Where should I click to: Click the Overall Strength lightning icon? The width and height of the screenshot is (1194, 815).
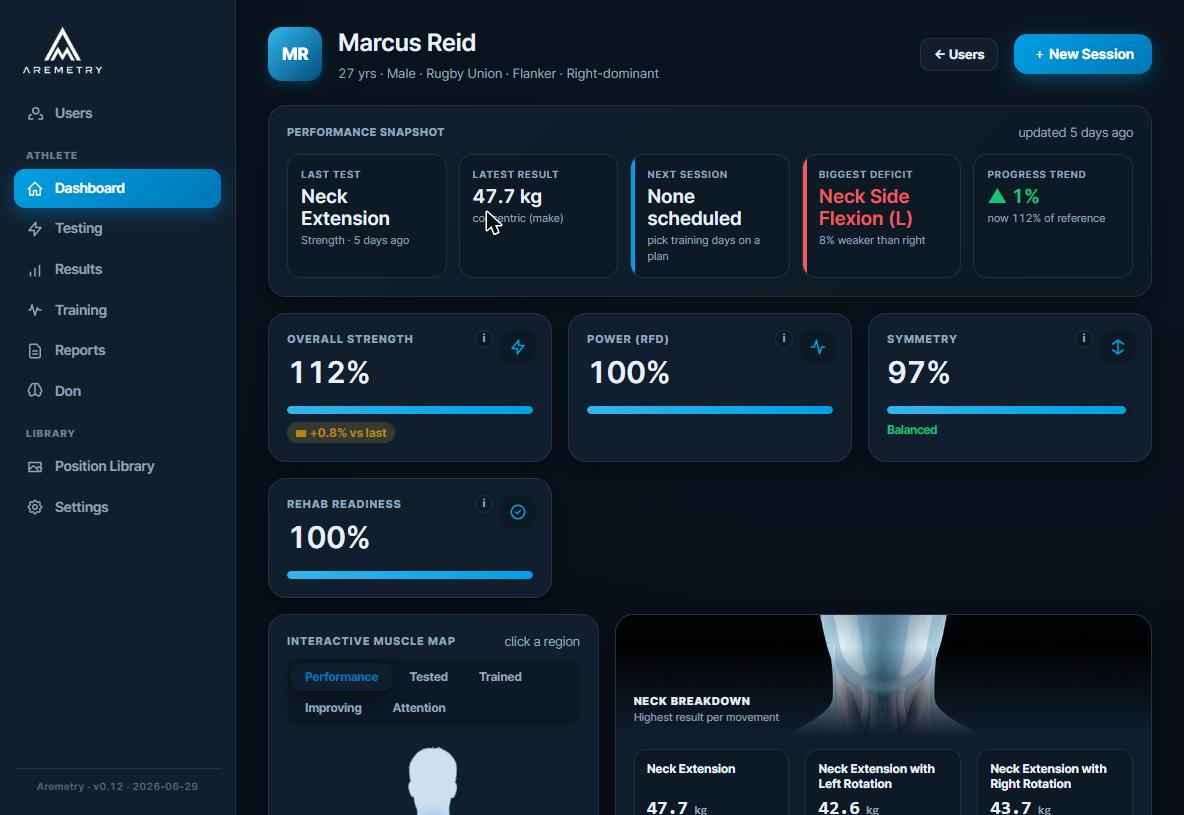[518, 347]
